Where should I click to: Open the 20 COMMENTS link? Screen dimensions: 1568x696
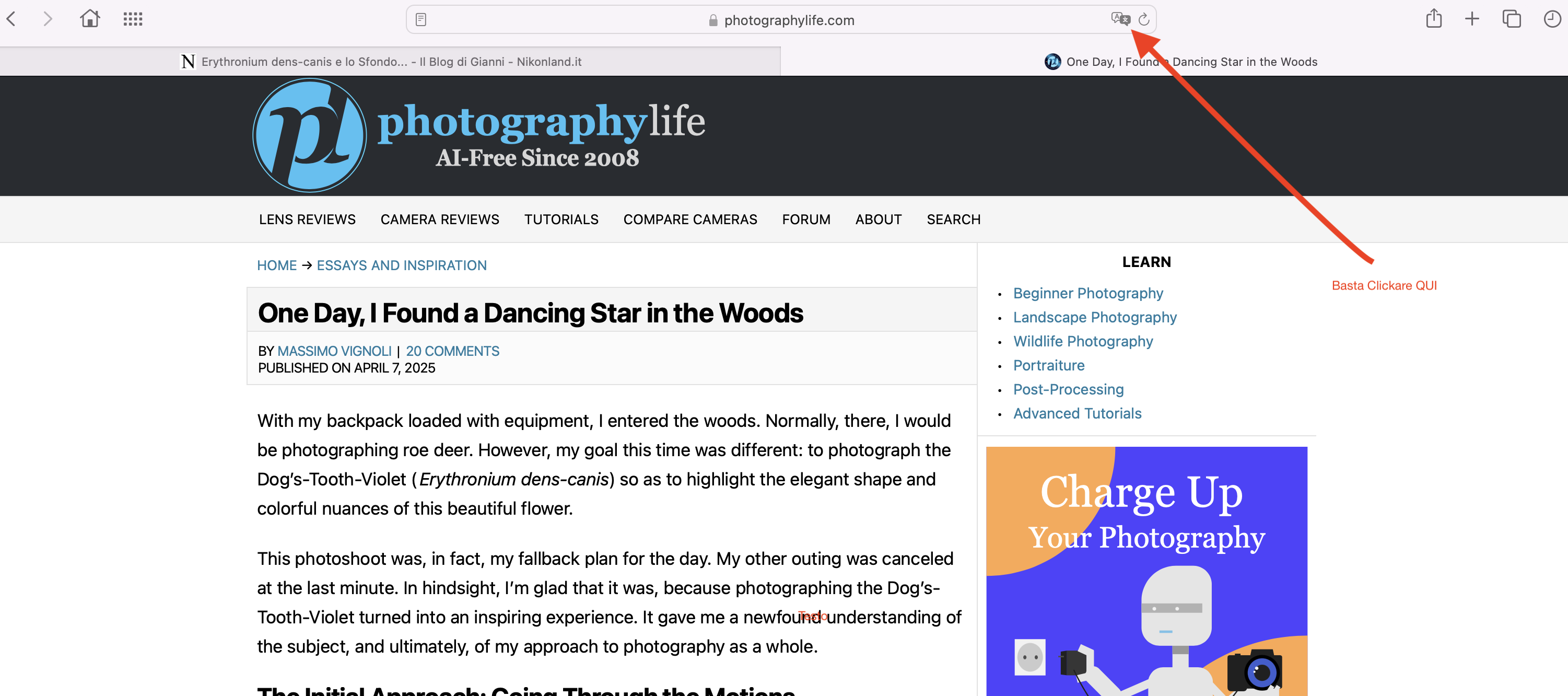[x=452, y=351]
